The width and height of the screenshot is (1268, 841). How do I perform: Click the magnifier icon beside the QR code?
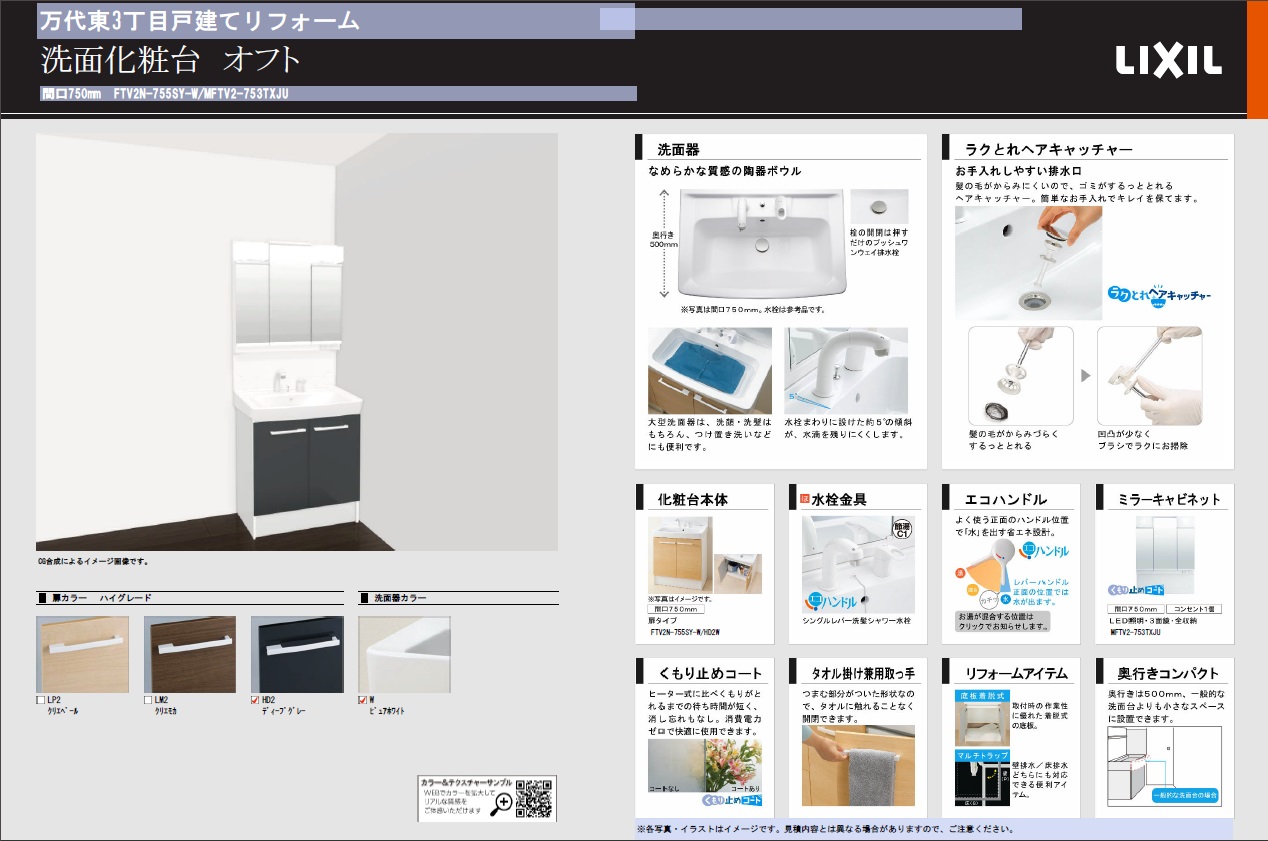click(x=502, y=801)
